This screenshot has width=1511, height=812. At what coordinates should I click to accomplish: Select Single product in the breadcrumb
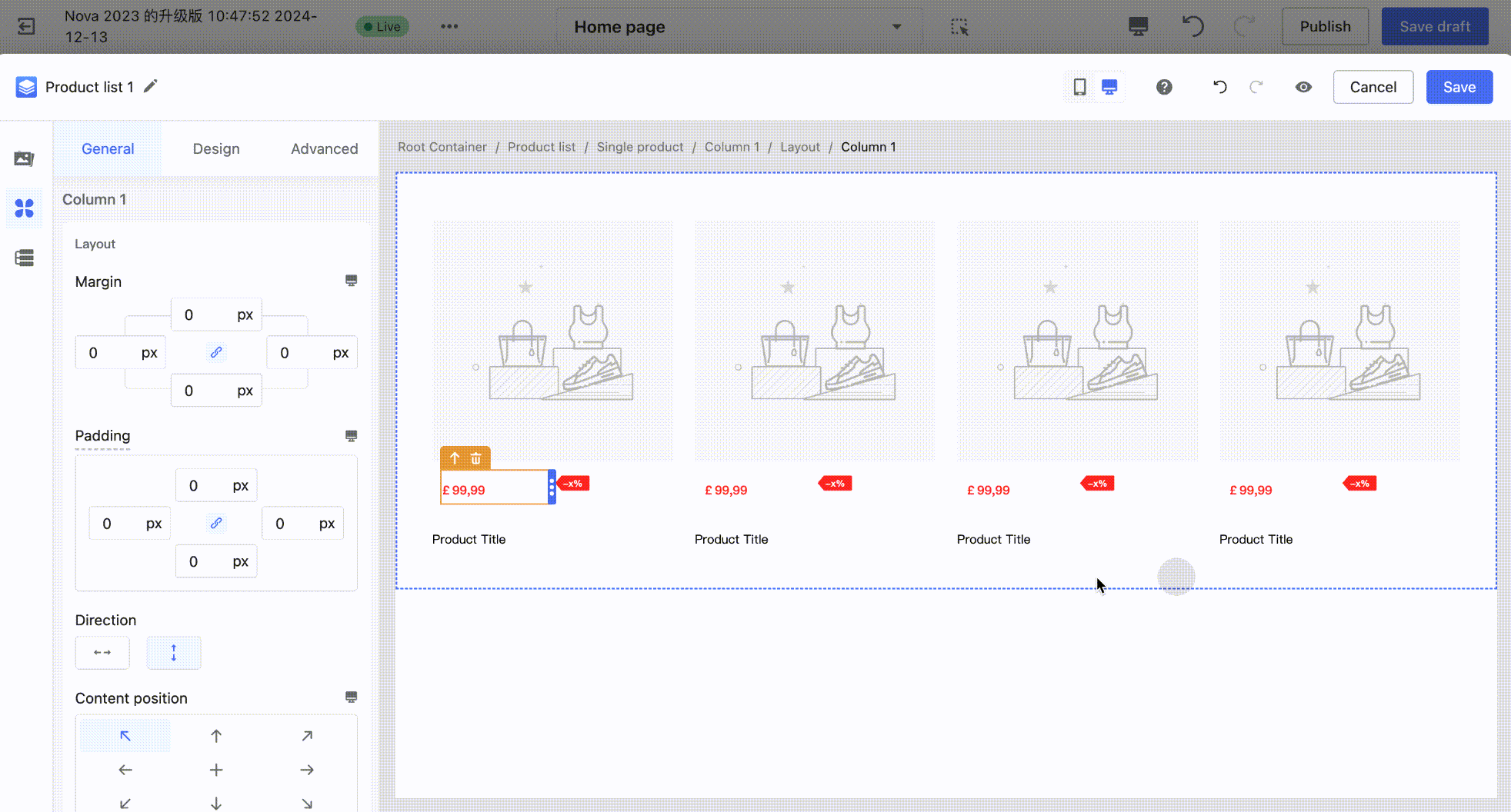[x=639, y=147]
